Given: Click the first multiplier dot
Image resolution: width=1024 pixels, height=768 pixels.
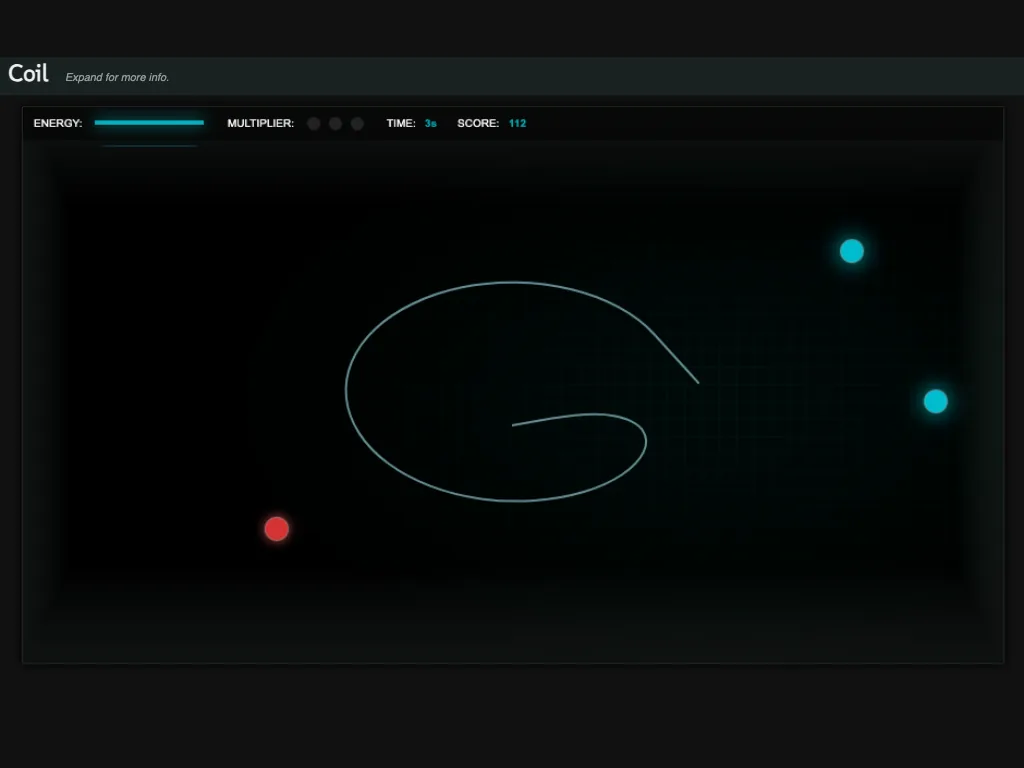Looking at the screenshot, I should pyautogui.click(x=313, y=123).
